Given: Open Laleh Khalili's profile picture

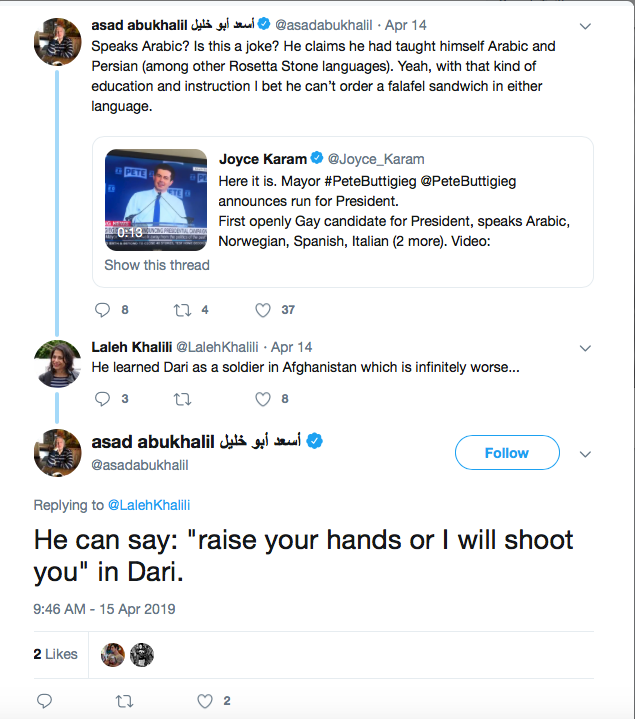Looking at the screenshot, I should pyautogui.click(x=57, y=364).
